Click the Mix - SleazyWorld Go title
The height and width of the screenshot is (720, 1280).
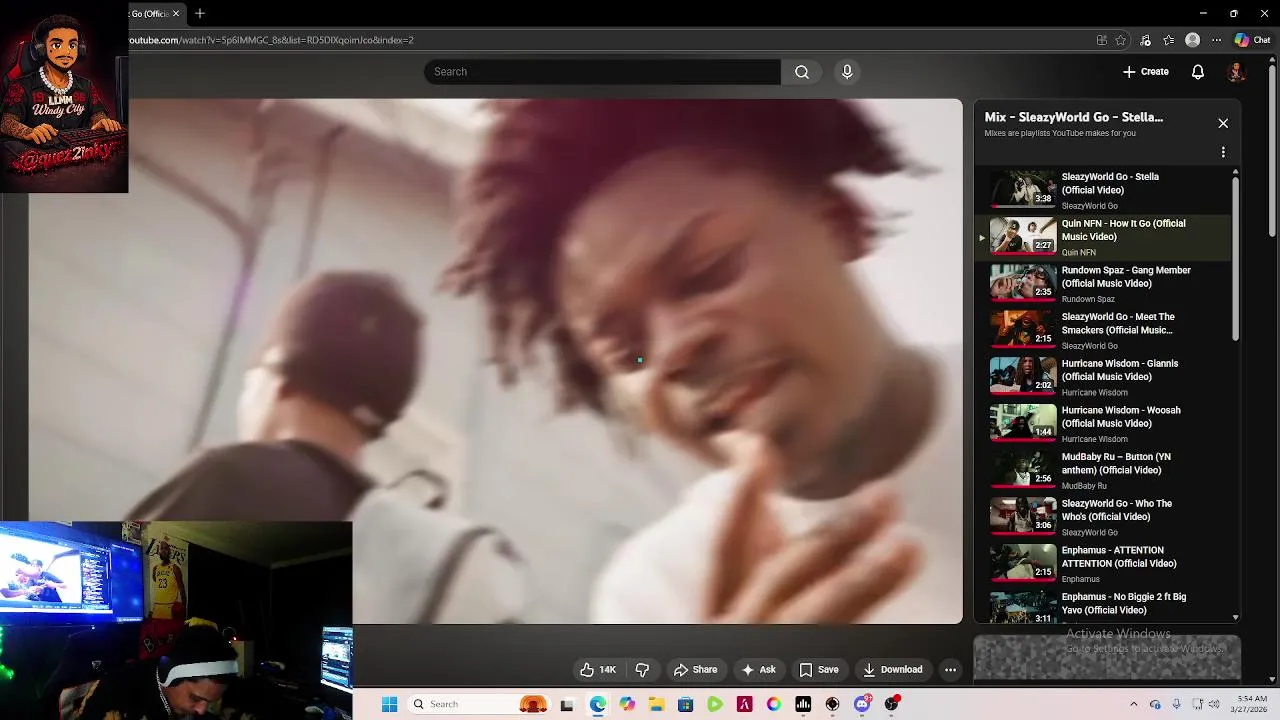click(1073, 117)
